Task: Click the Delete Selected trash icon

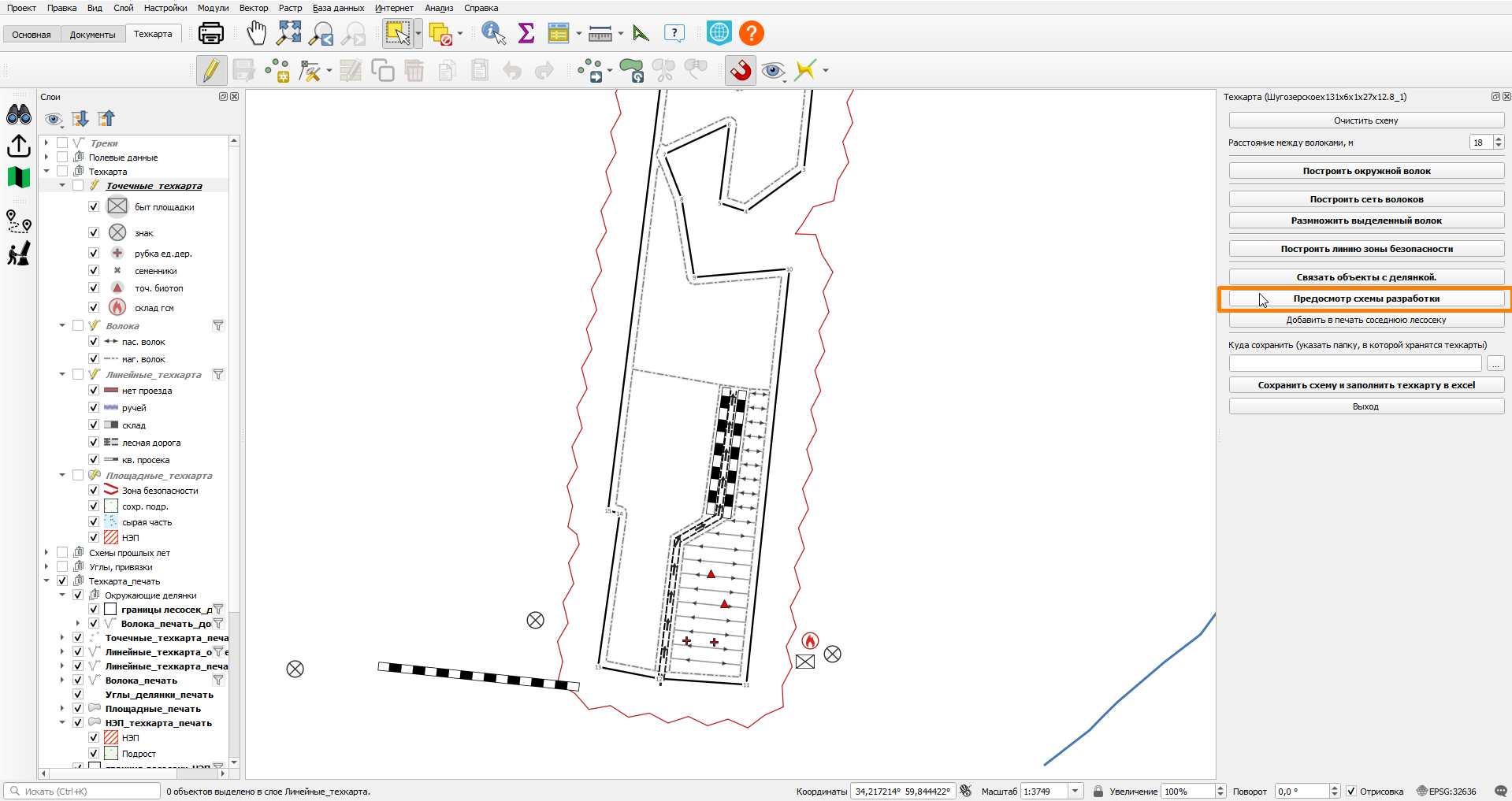Action: (414, 71)
